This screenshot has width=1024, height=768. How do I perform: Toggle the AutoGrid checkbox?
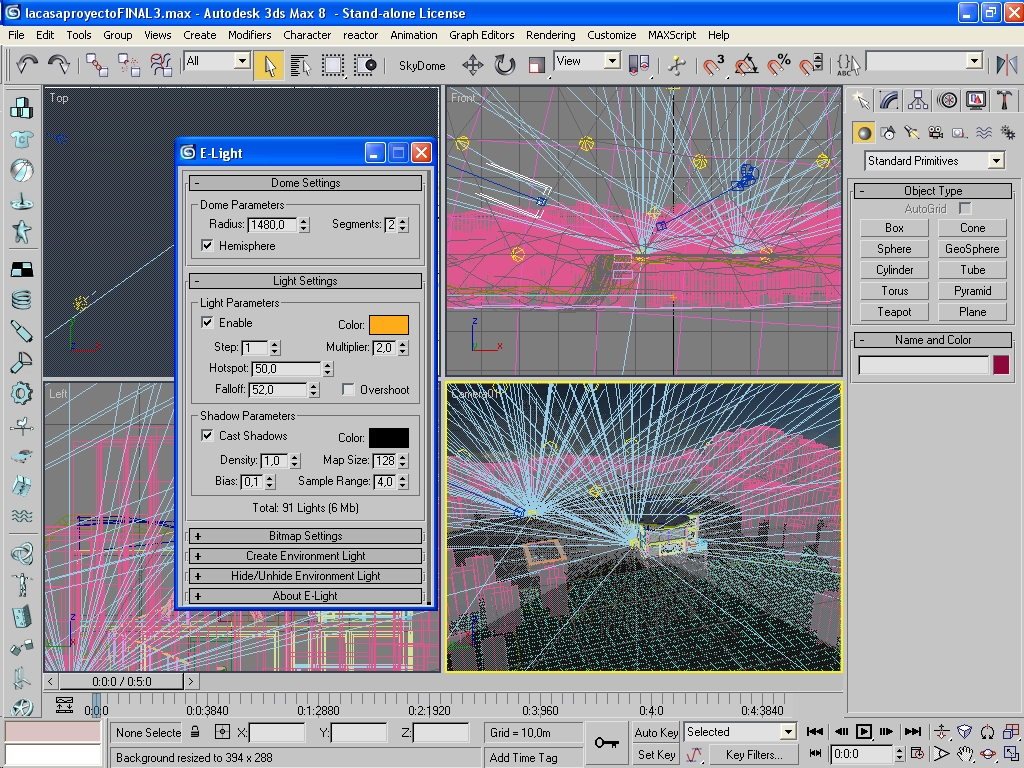965,208
